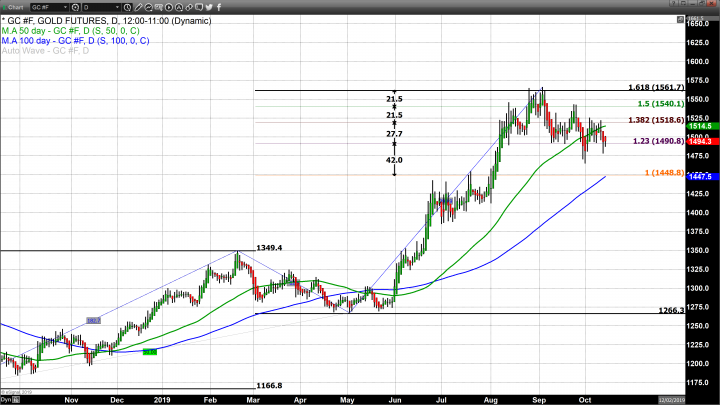
Task: Click the 1349.4 horizontal line label
Action: 269,247
